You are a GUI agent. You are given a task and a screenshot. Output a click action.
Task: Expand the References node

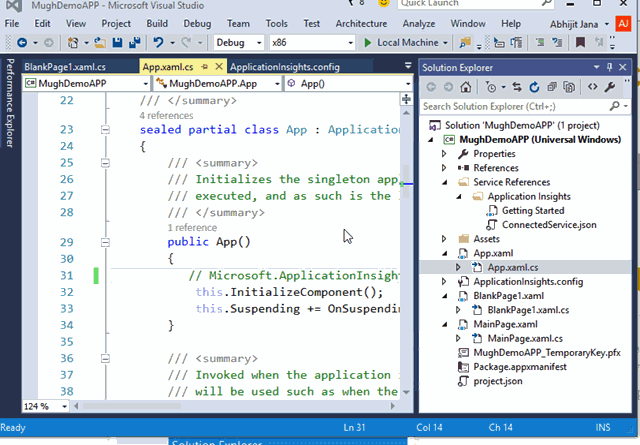pos(444,168)
